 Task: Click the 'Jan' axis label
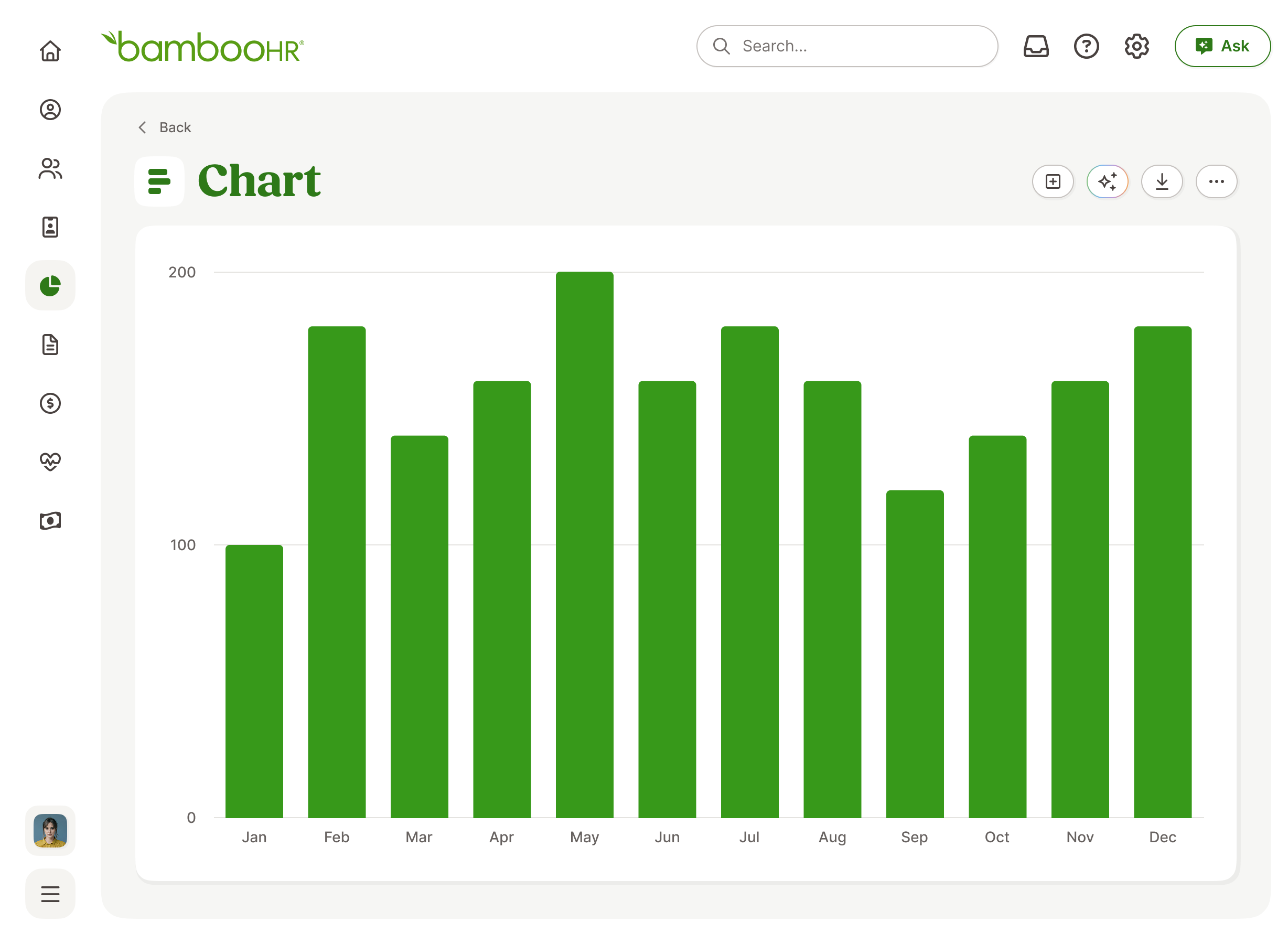[254, 837]
